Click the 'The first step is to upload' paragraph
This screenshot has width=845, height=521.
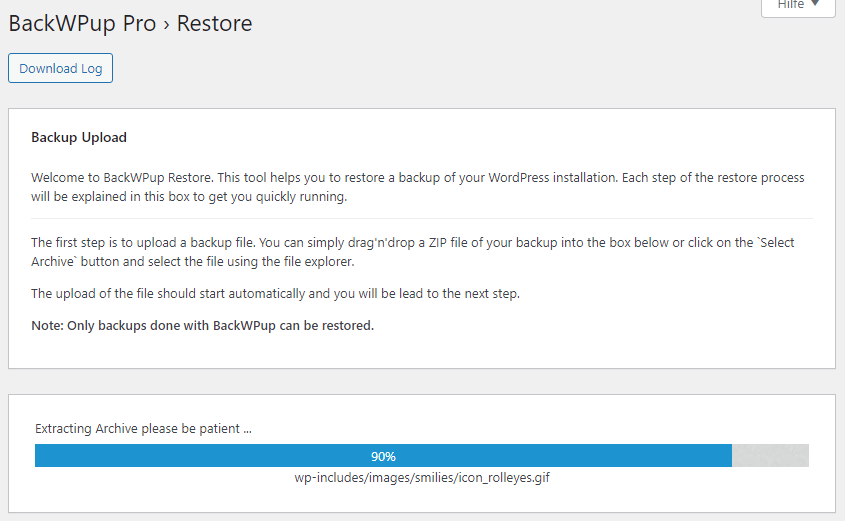point(413,252)
